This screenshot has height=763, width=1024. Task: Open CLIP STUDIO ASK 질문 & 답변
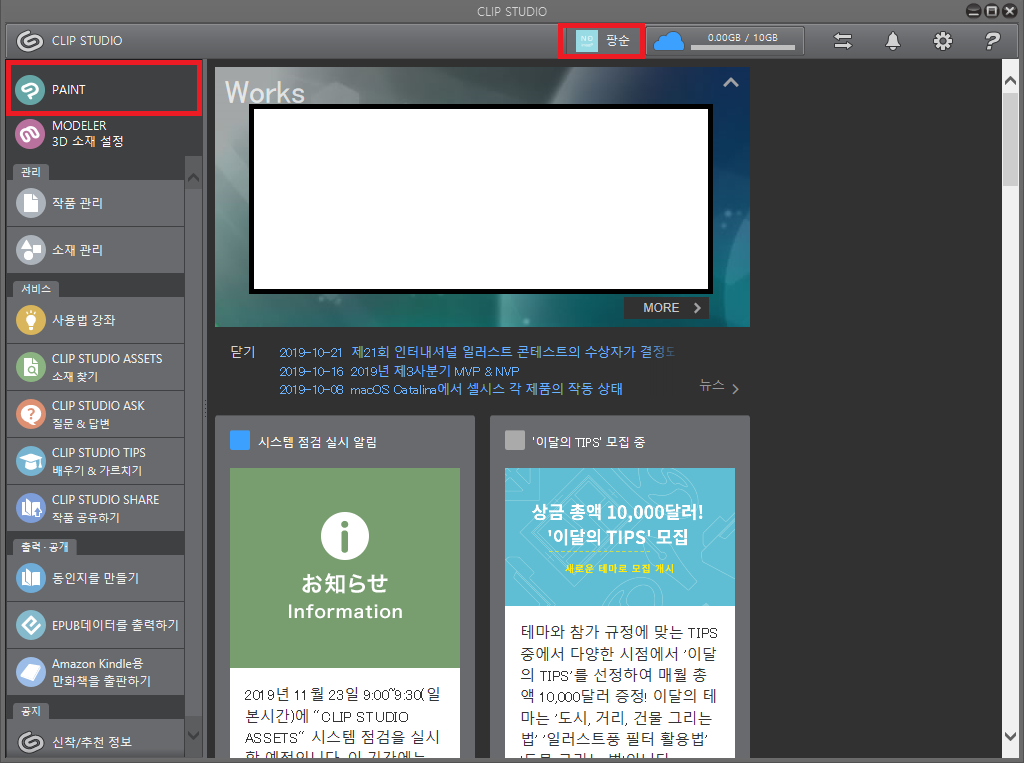(95, 414)
